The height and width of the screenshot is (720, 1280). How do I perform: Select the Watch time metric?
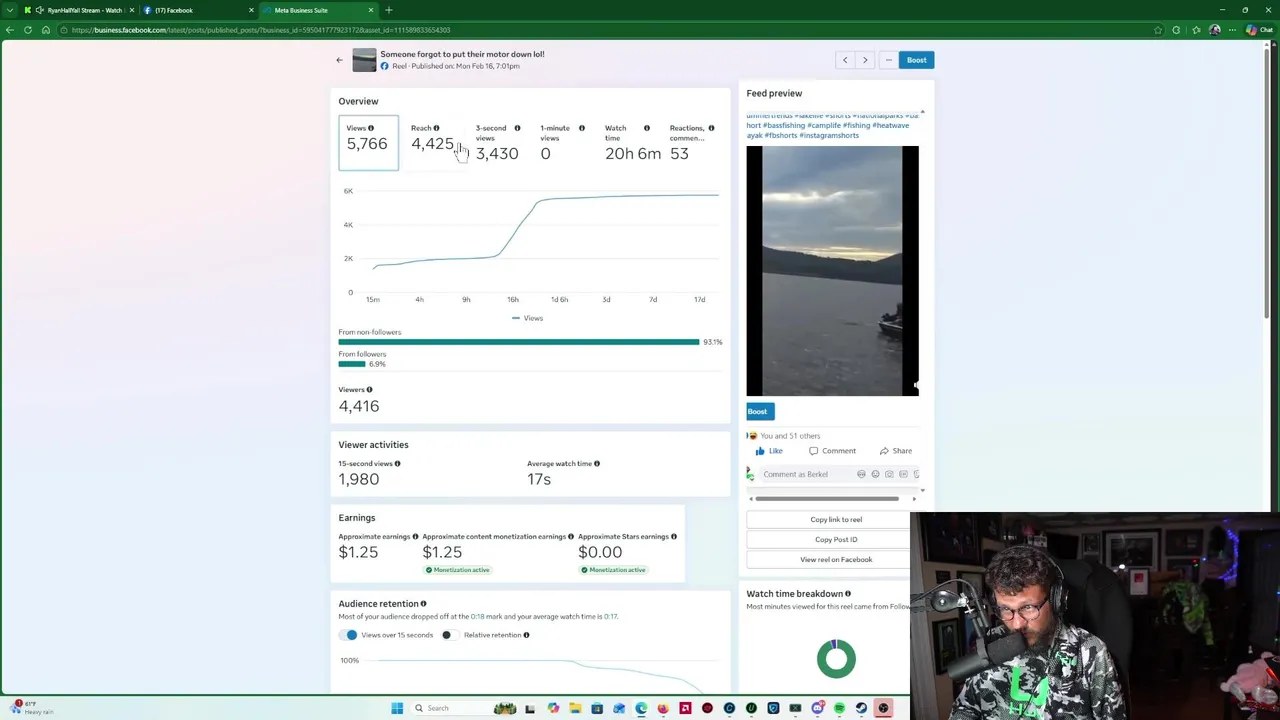(632, 143)
